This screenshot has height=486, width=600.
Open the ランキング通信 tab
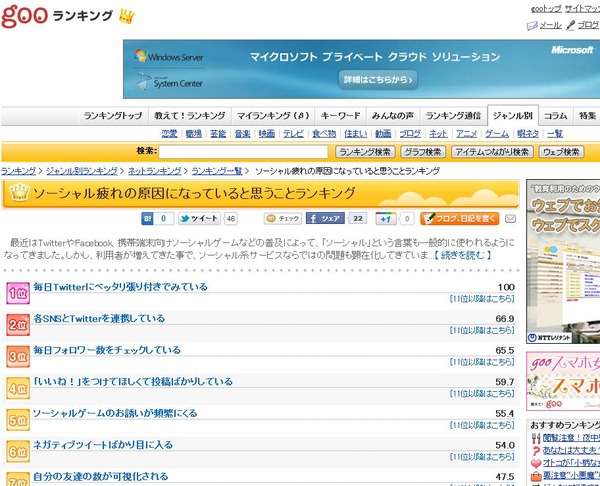(x=453, y=116)
